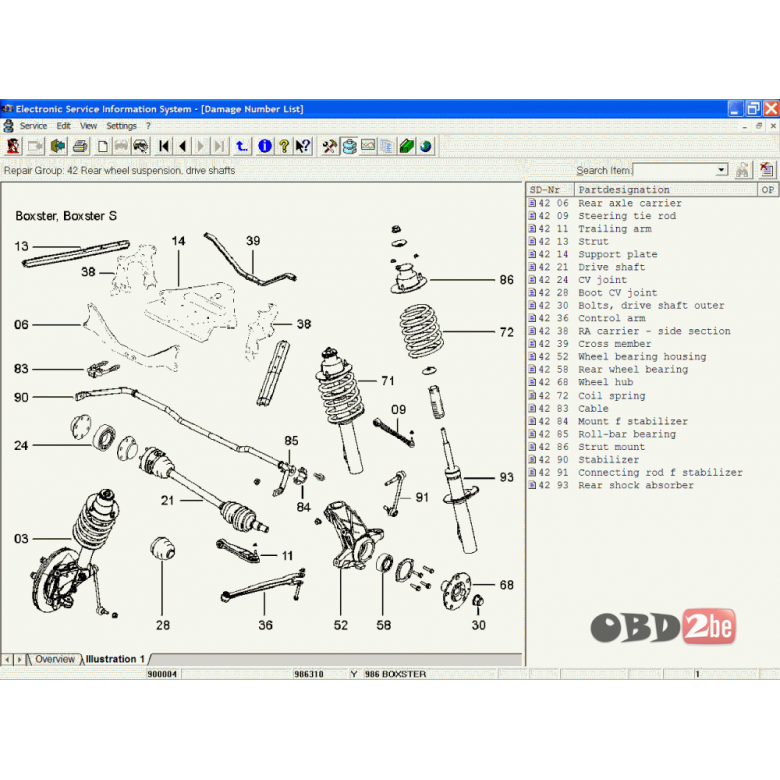Open the Service menu
This screenshot has height=780, width=780.
point(33,126)
